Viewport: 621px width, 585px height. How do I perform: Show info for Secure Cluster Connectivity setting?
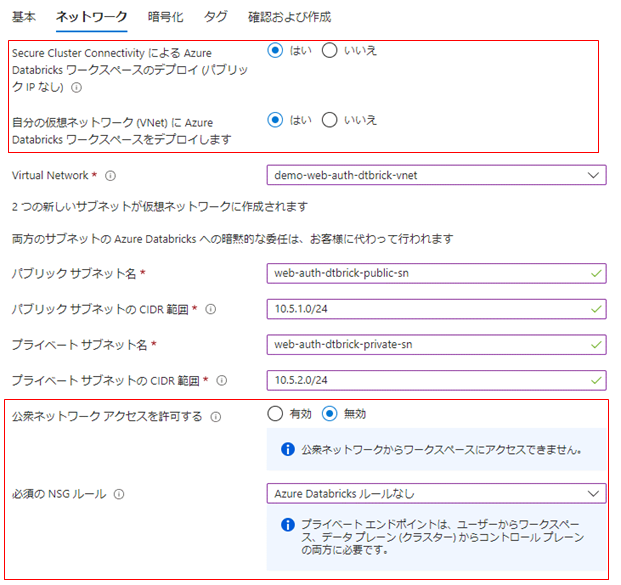(x=76, y=87)
